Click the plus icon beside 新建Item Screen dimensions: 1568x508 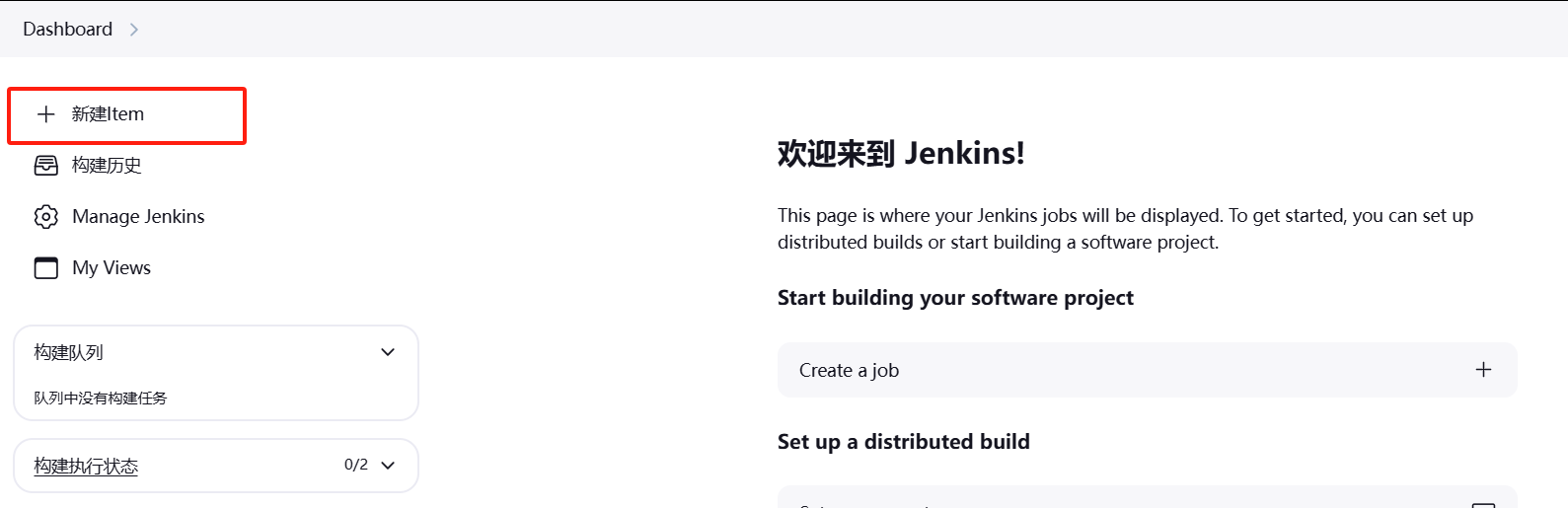(45, 114)
